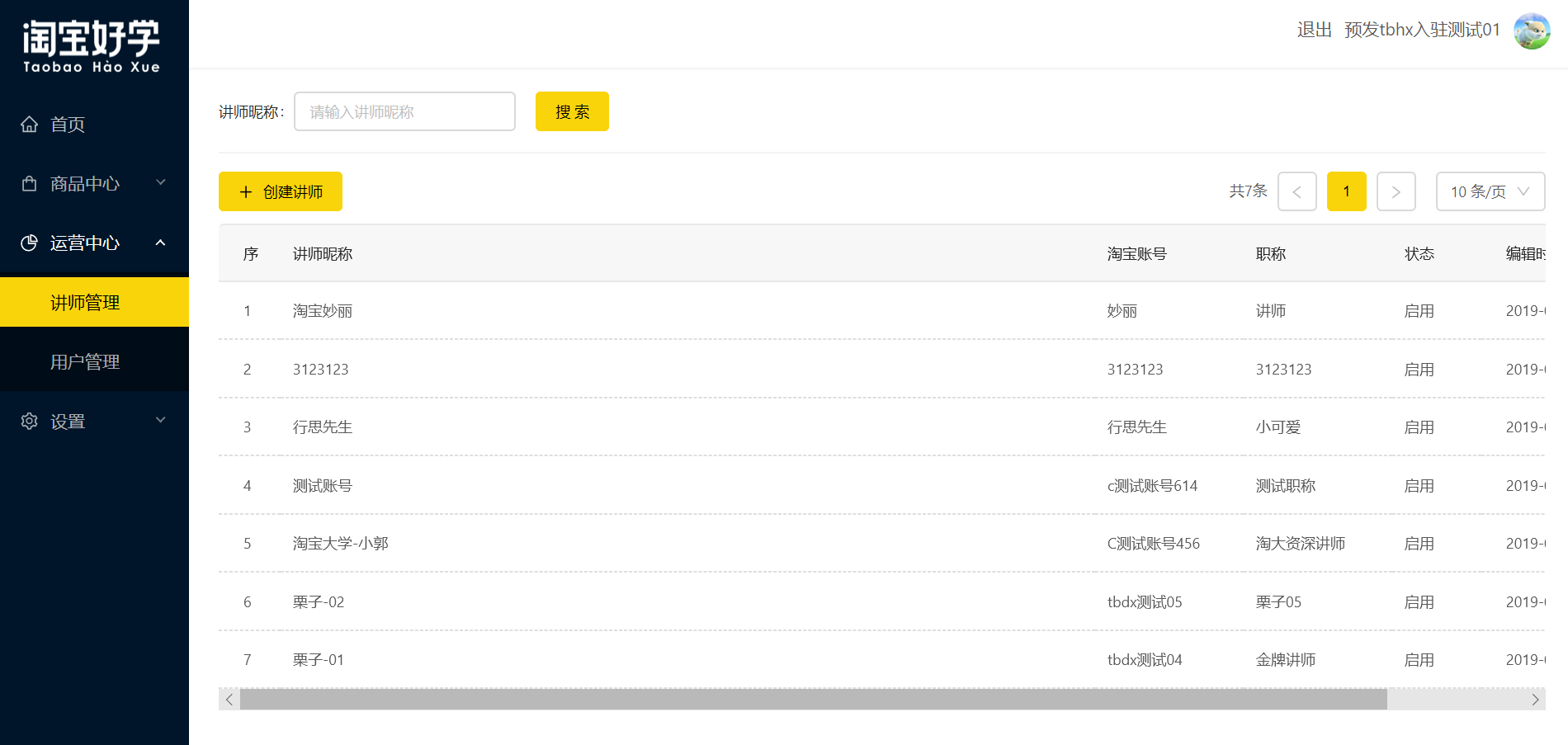Click the 退出 logout link
Viewport: 1568px width, 745px height.
point(1315,31)
